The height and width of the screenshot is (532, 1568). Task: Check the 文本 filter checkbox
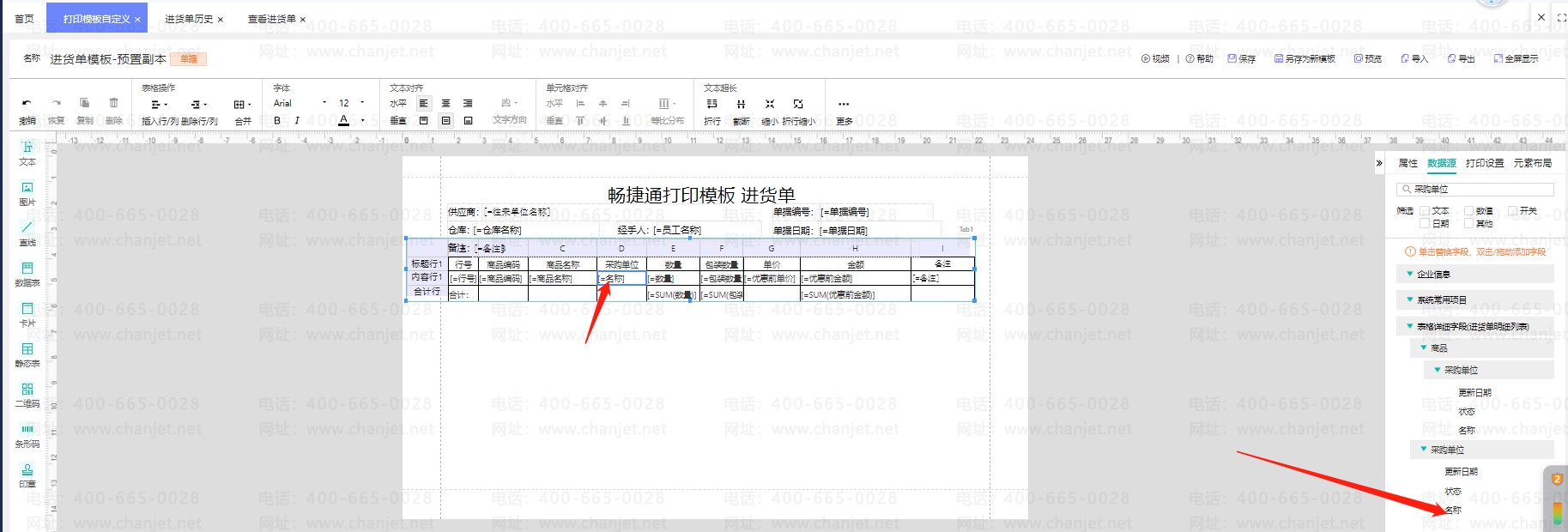[x=1425, y=210]
